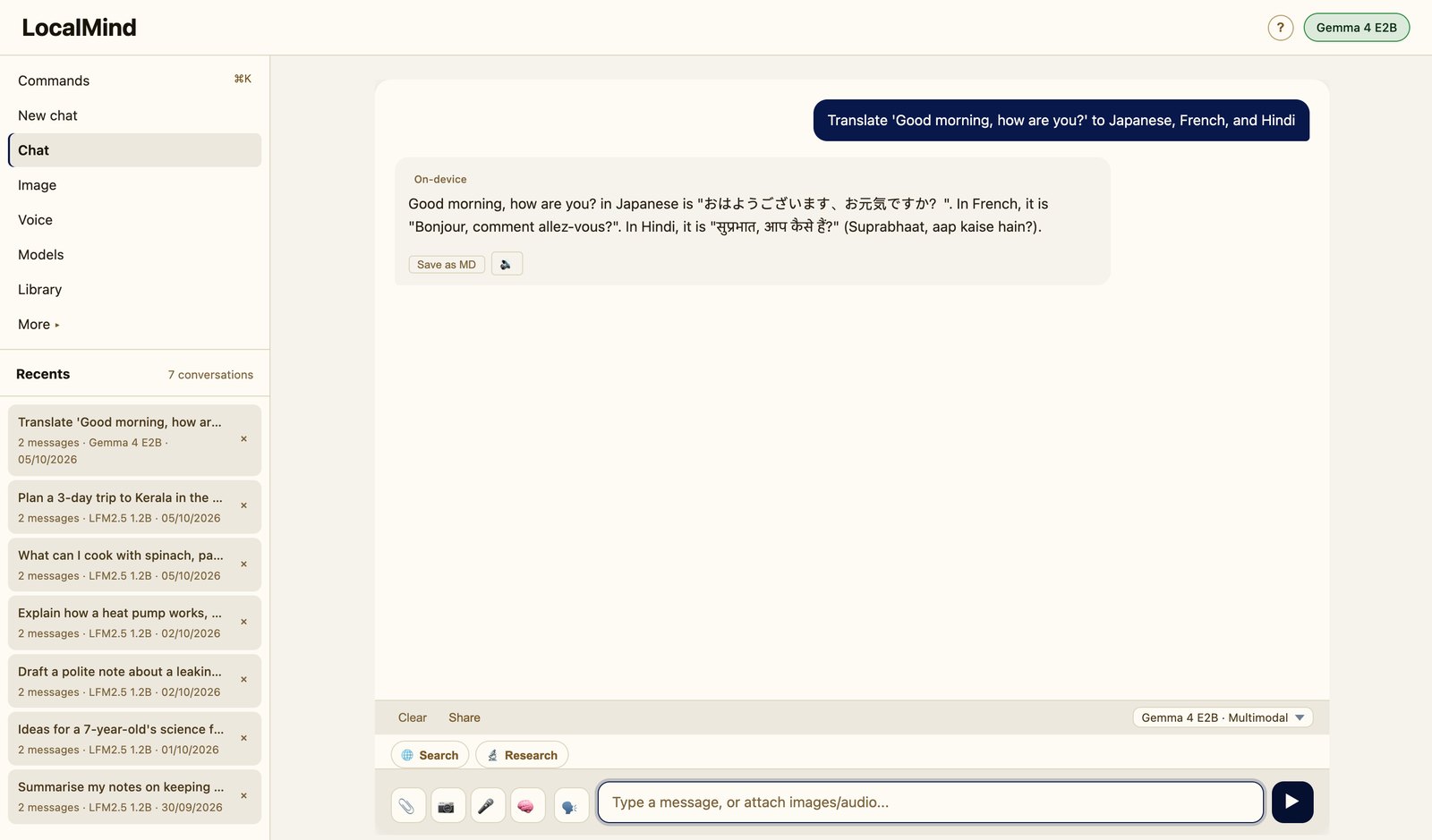Click the Save as MD button
The height and width of the screenshot is (840, 1432).
pyautogui.click(x=447, y=265)
